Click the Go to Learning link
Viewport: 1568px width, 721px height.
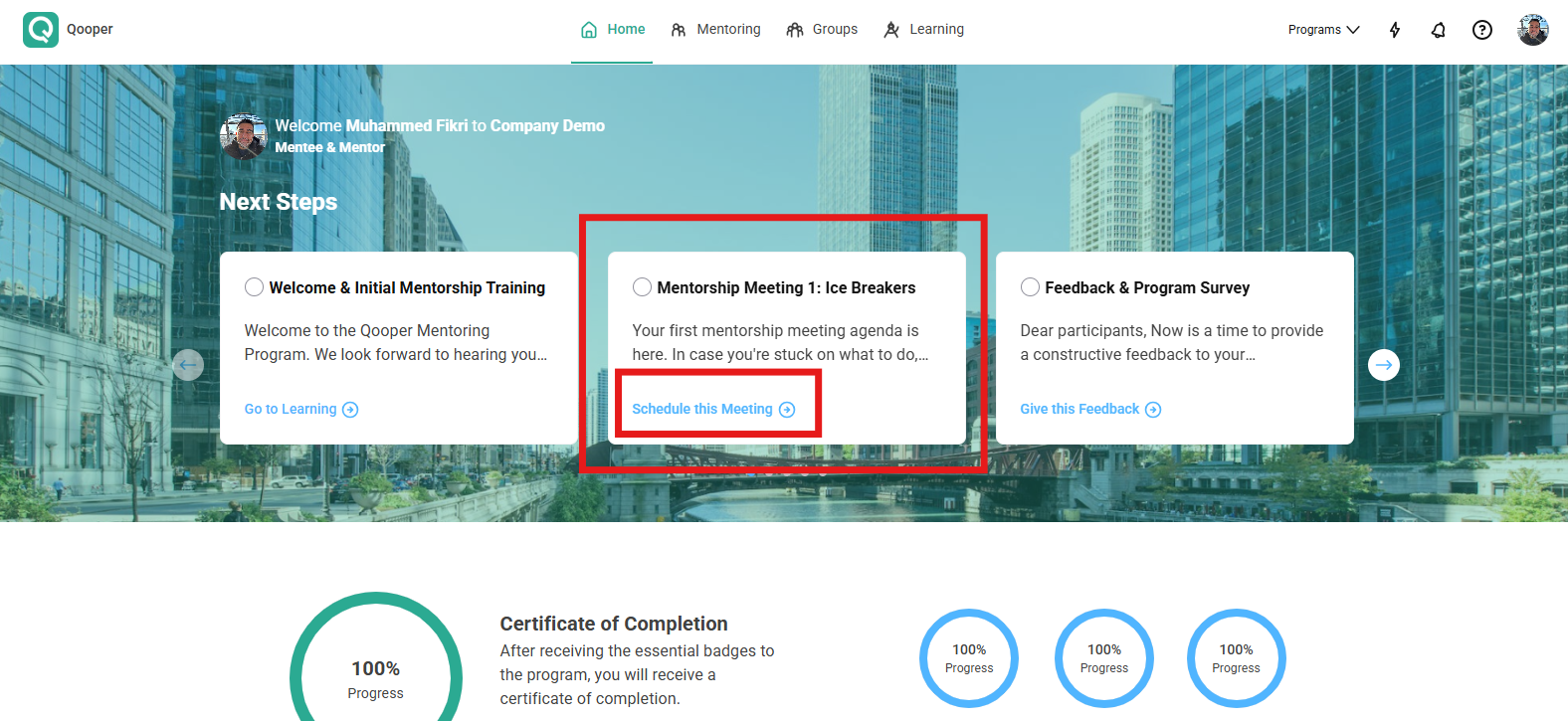pos(301,409)
